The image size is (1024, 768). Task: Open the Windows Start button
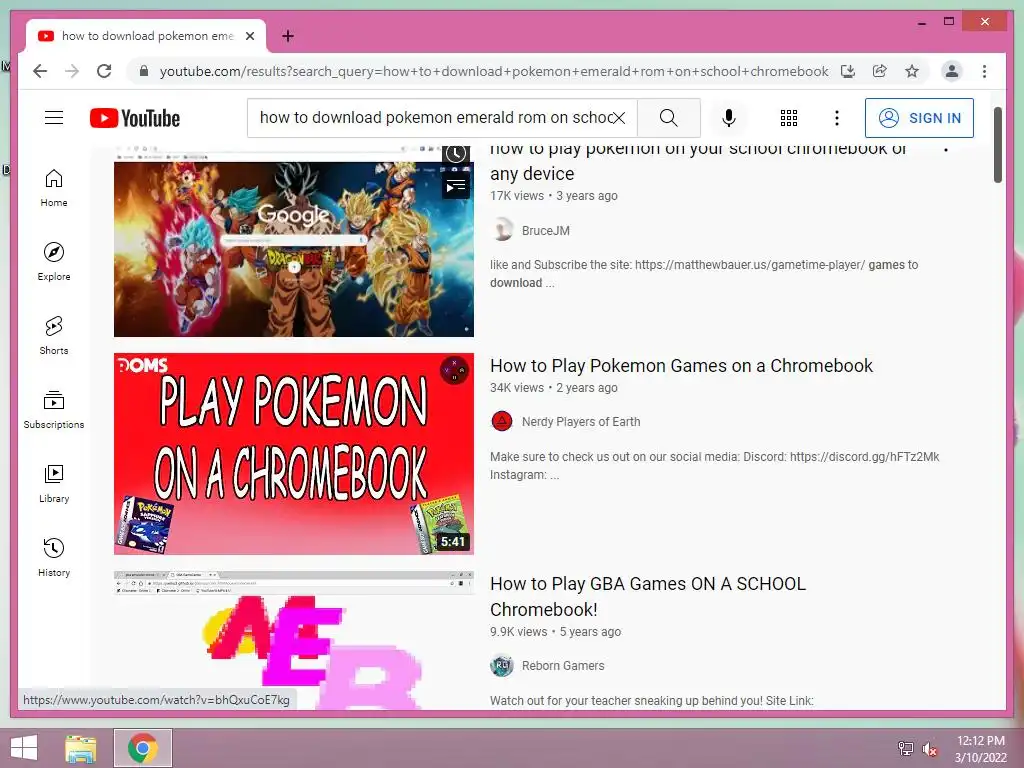coord(24,748)
